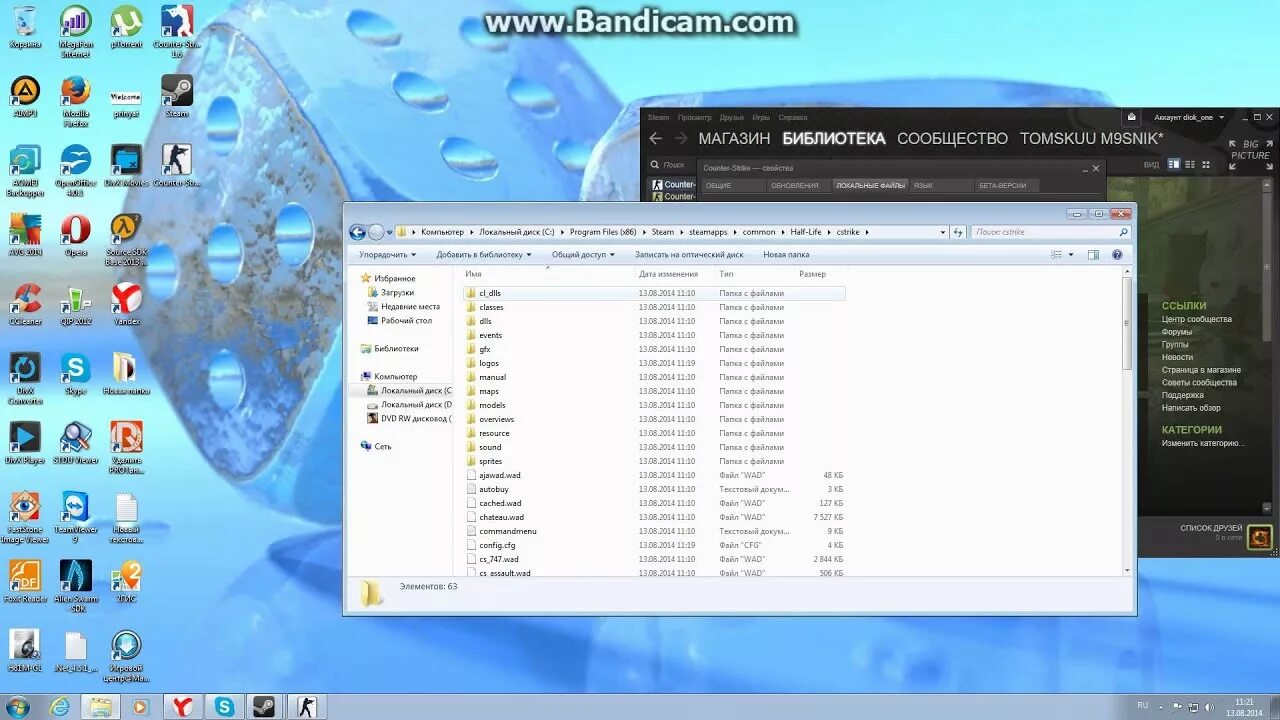Image resolution: width=1280 pixels, height=720 pixels.
Task: Click Explorer's back navigation arrow
Action: click(358, 232)
